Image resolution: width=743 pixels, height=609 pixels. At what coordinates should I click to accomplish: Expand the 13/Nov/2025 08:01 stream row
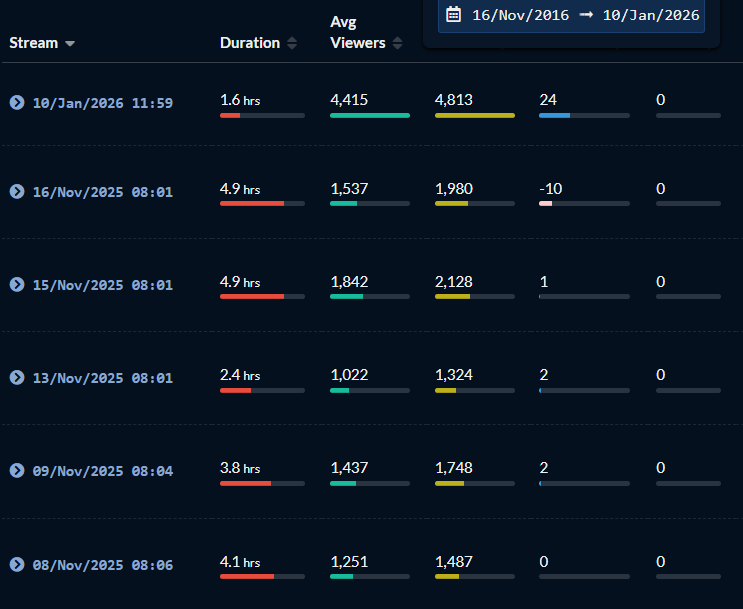pos(17,377)
